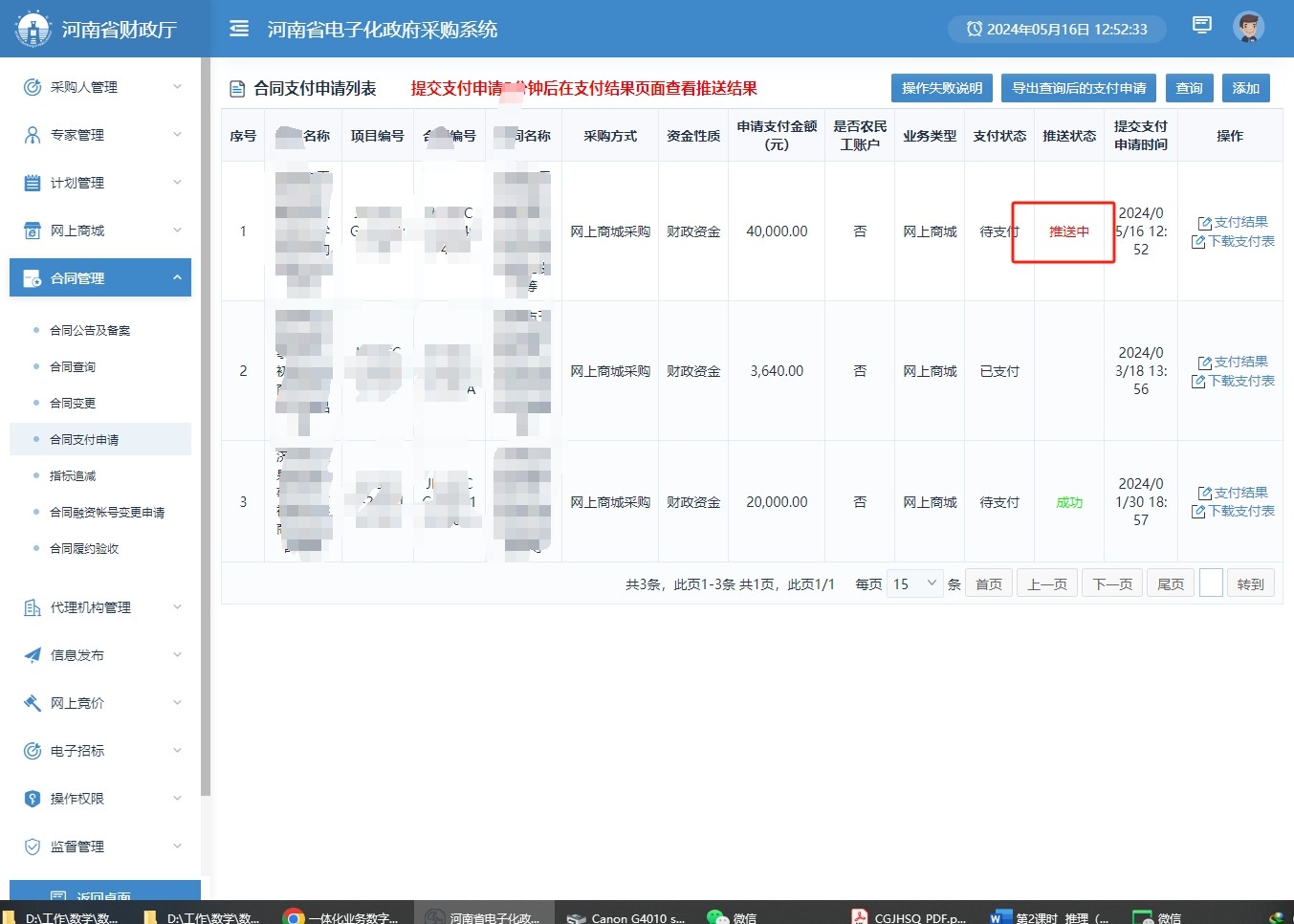The height and width of the screenshot is (924, 1294).
Task: Click the 监督管理 shield check icon
Action: [x=33, y=847]
